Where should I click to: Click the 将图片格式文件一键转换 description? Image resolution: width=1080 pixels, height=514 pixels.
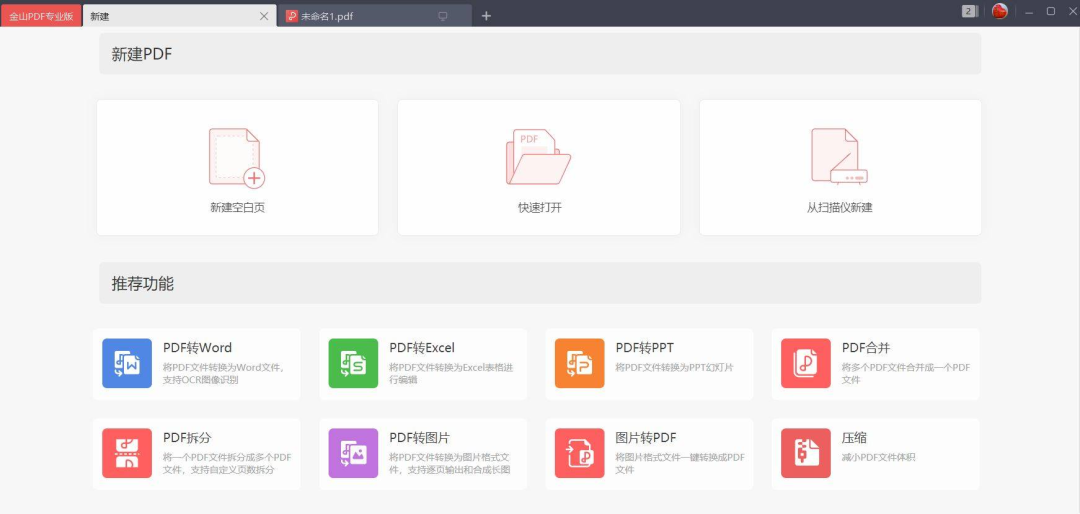(680, 464)
